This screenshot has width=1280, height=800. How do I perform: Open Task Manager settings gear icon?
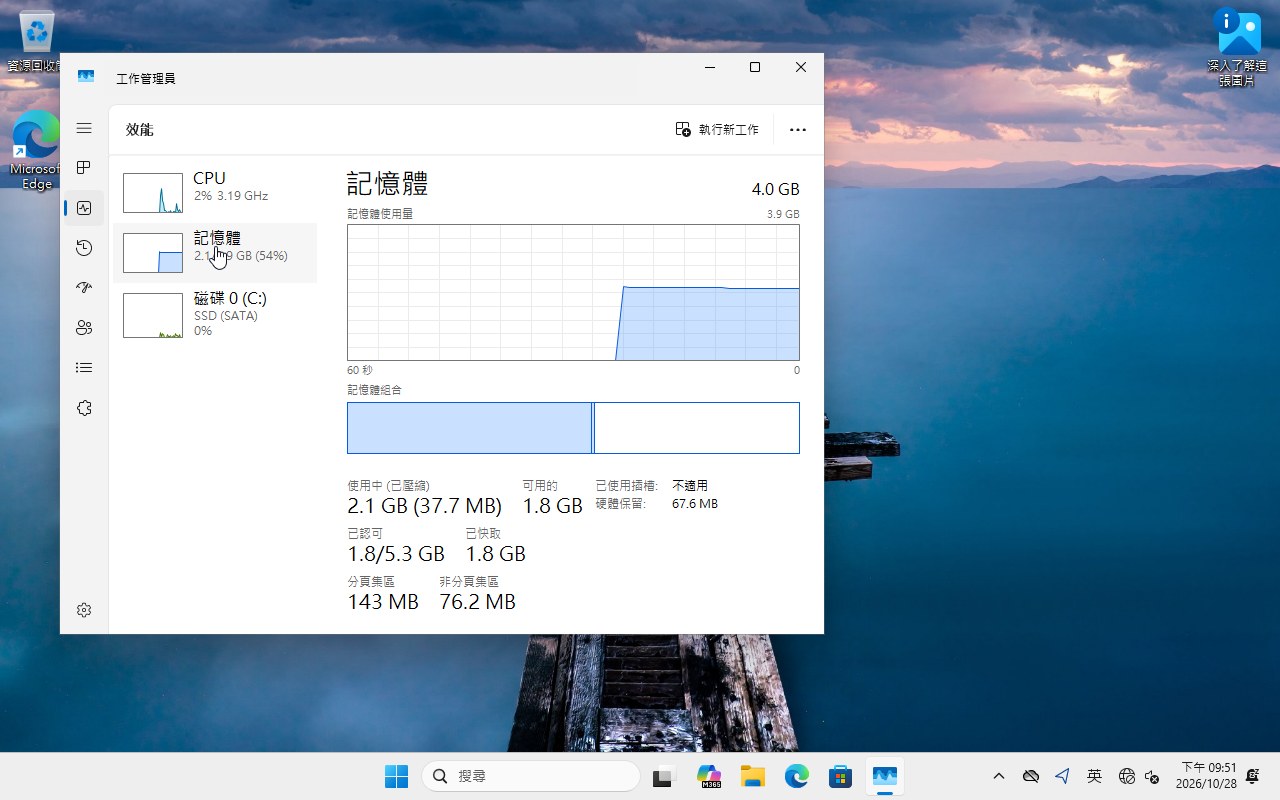(84, 610)
